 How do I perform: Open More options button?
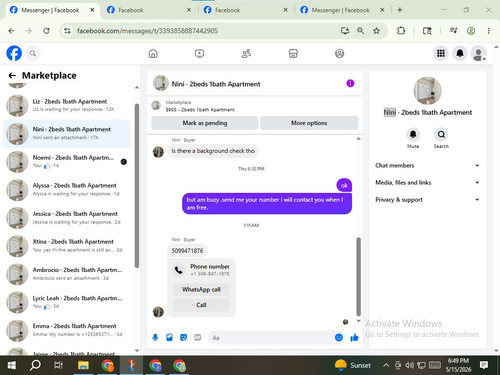coord(309,123)
